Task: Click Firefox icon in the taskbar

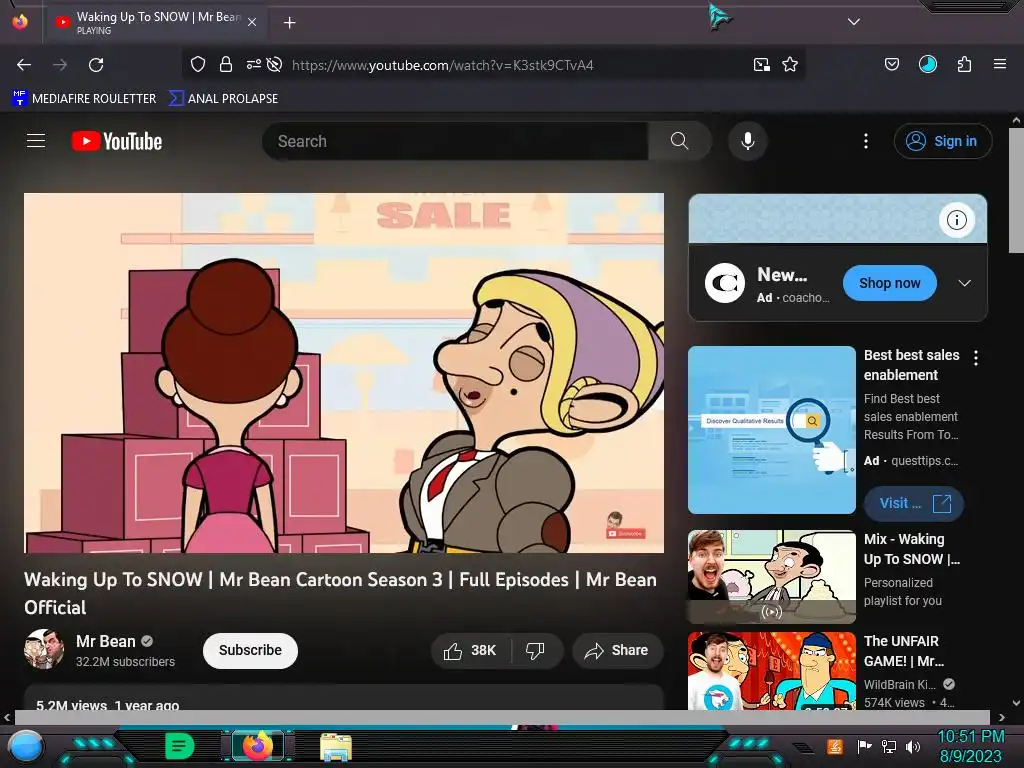Action: (257, 746)
